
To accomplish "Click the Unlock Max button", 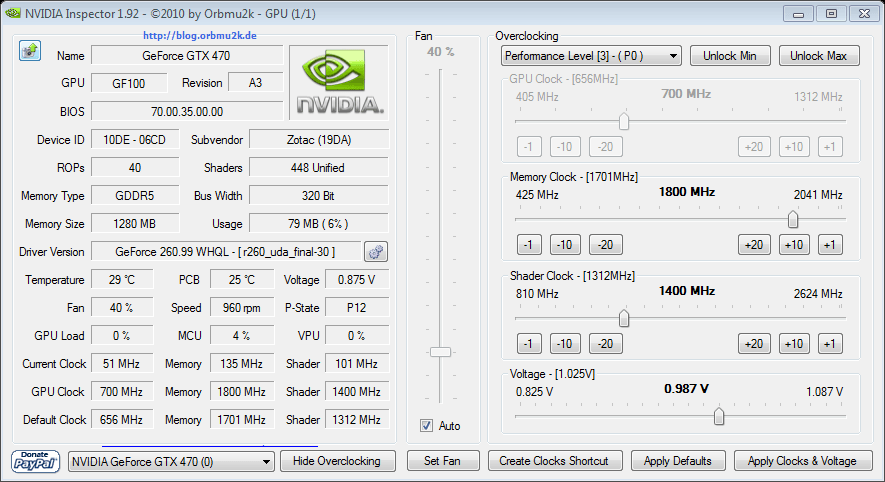I will coord(819,56).
